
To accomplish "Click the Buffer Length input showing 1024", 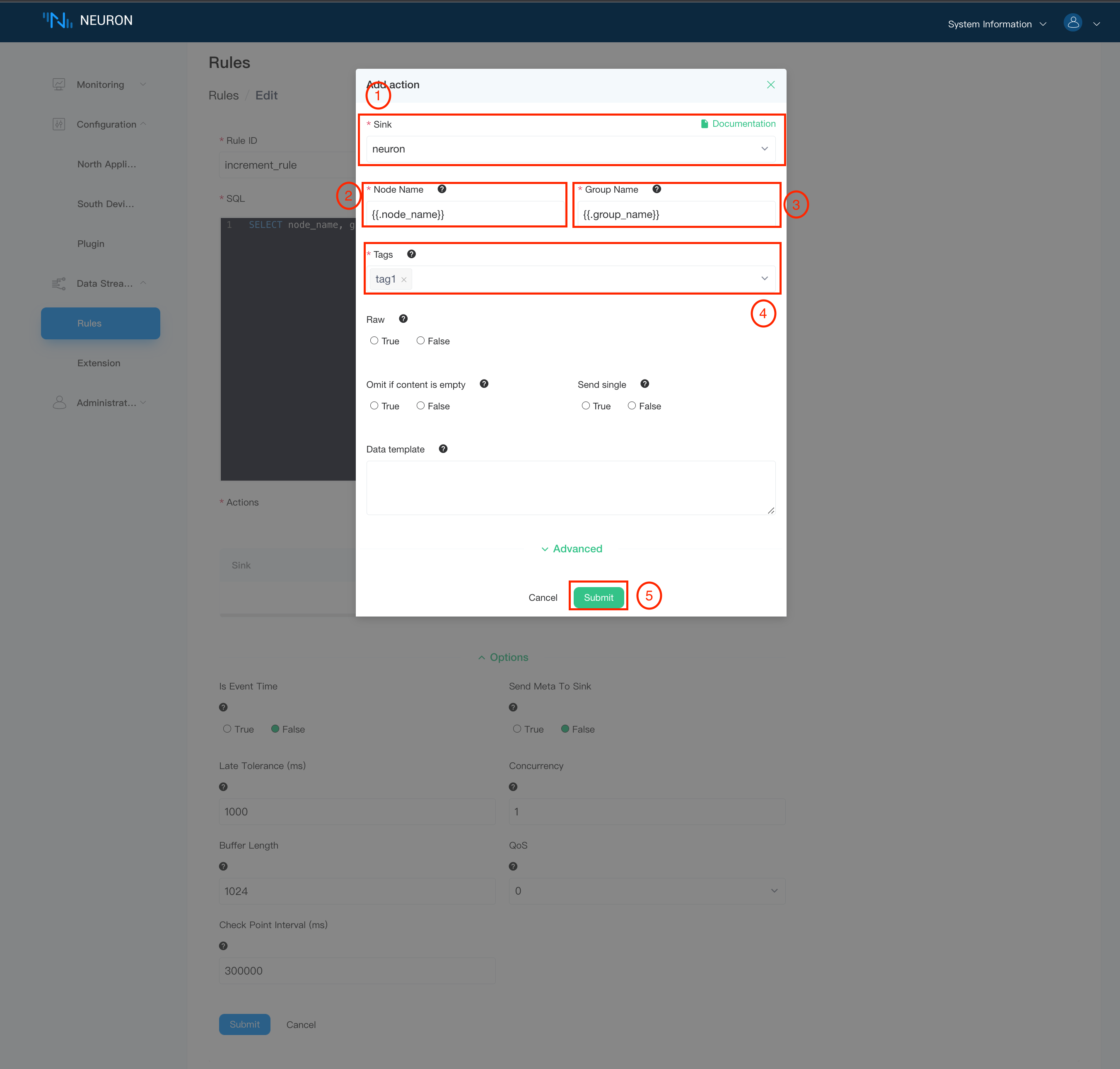I will pyautogui.click(x=357, y=891).
